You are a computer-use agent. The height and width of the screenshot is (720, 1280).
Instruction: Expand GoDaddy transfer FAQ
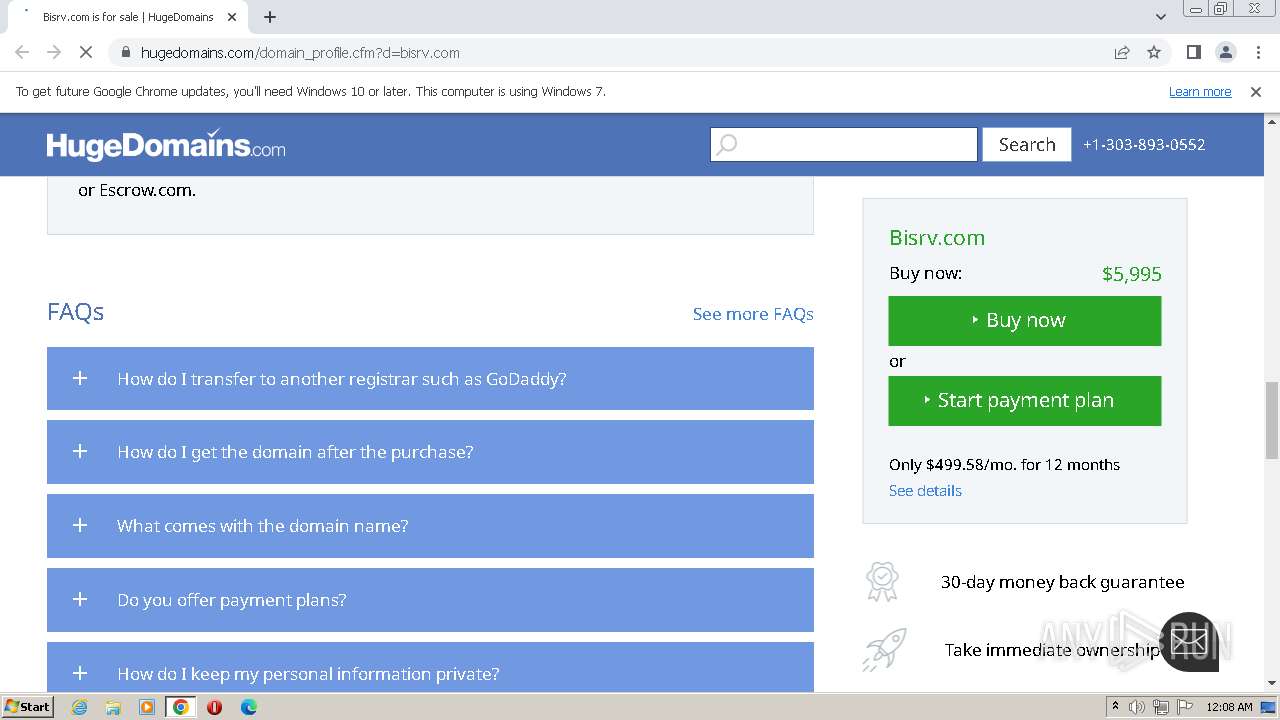click(430, 379)
